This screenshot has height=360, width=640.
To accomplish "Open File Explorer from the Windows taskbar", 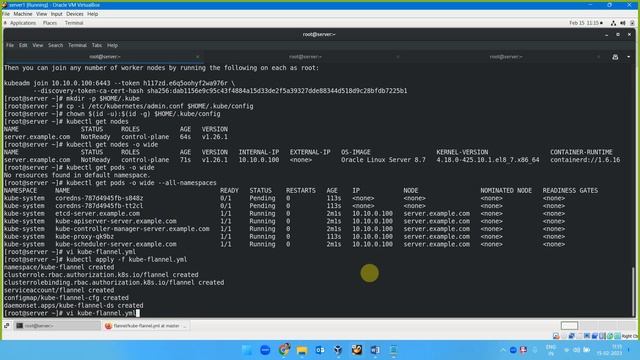I will (302, 350).
